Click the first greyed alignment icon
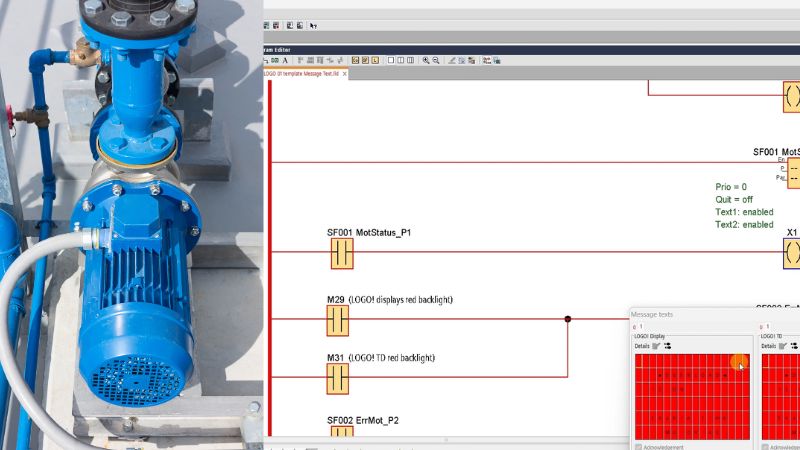Screen dimensions: 800x450 click(x=300, y=60)
